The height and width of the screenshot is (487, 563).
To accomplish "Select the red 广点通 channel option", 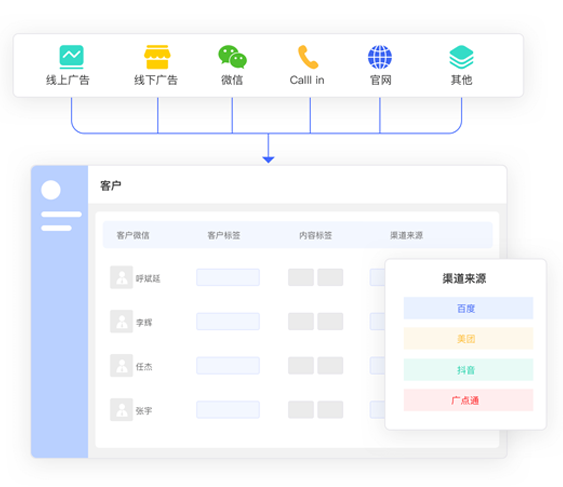I will 468,400.
